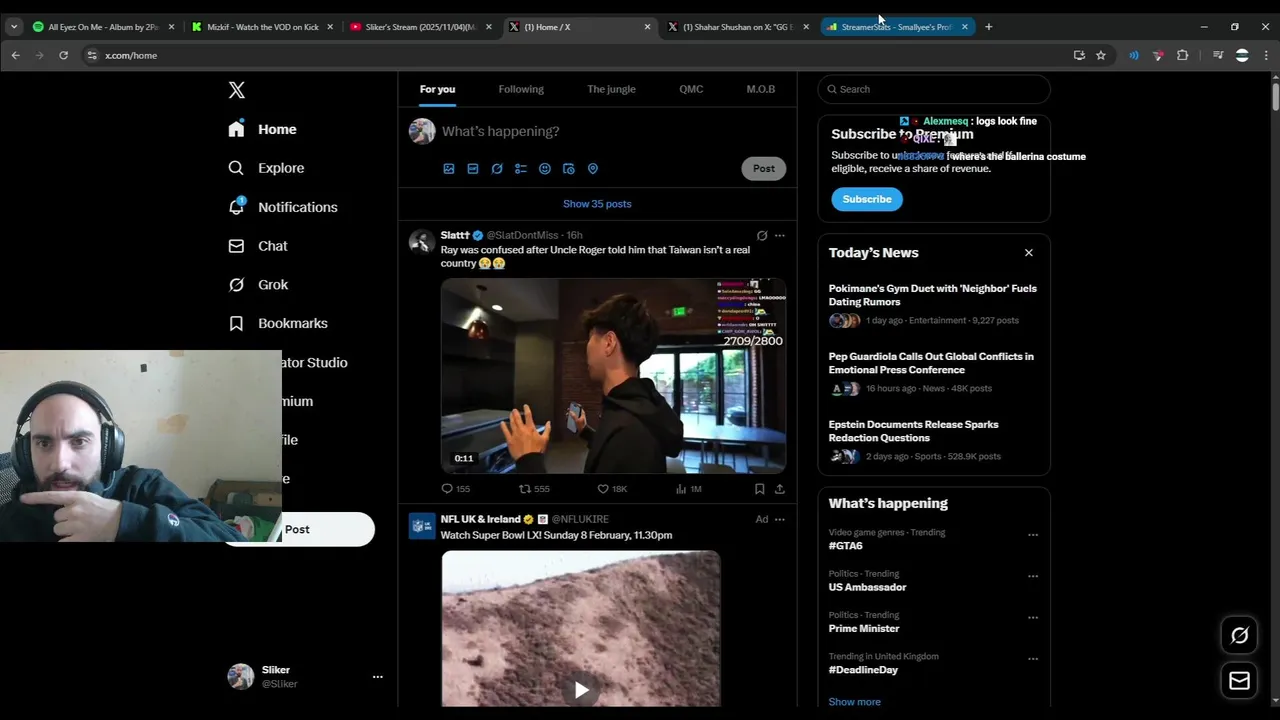This screenshot has height=720, width=1280.
Task: Switch to the For you timeline tab
Action: [437, 89]
